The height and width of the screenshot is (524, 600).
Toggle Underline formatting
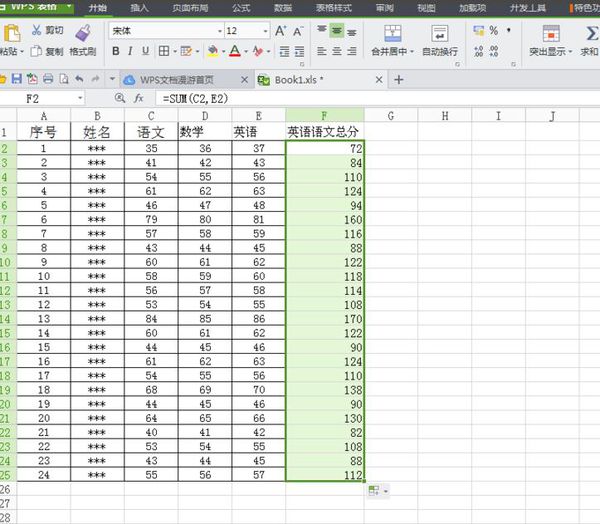145,51
